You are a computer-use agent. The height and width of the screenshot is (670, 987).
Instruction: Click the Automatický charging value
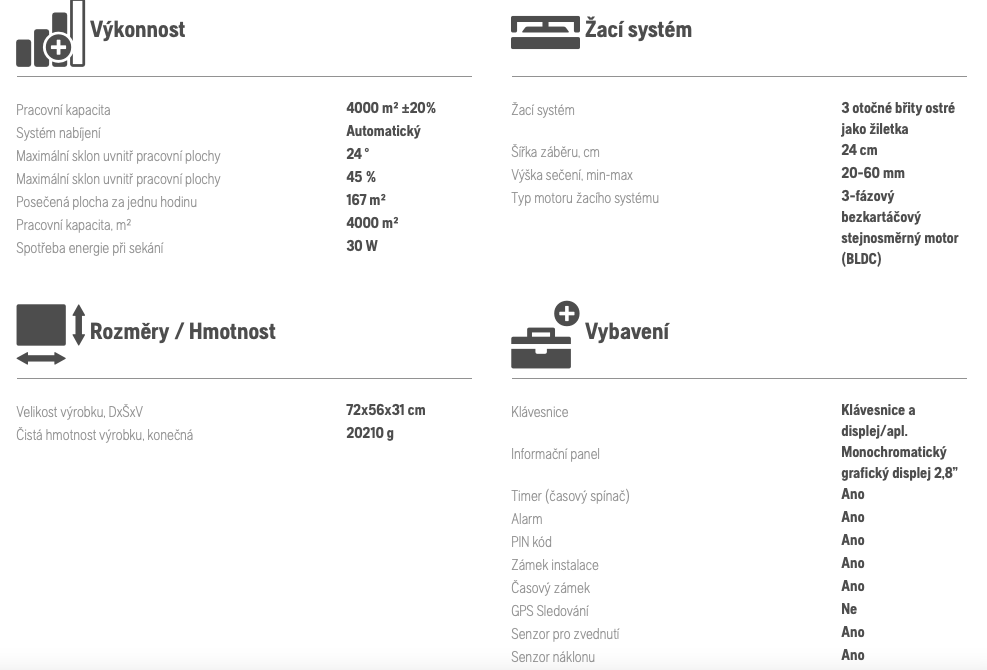[x=383, y=131]
